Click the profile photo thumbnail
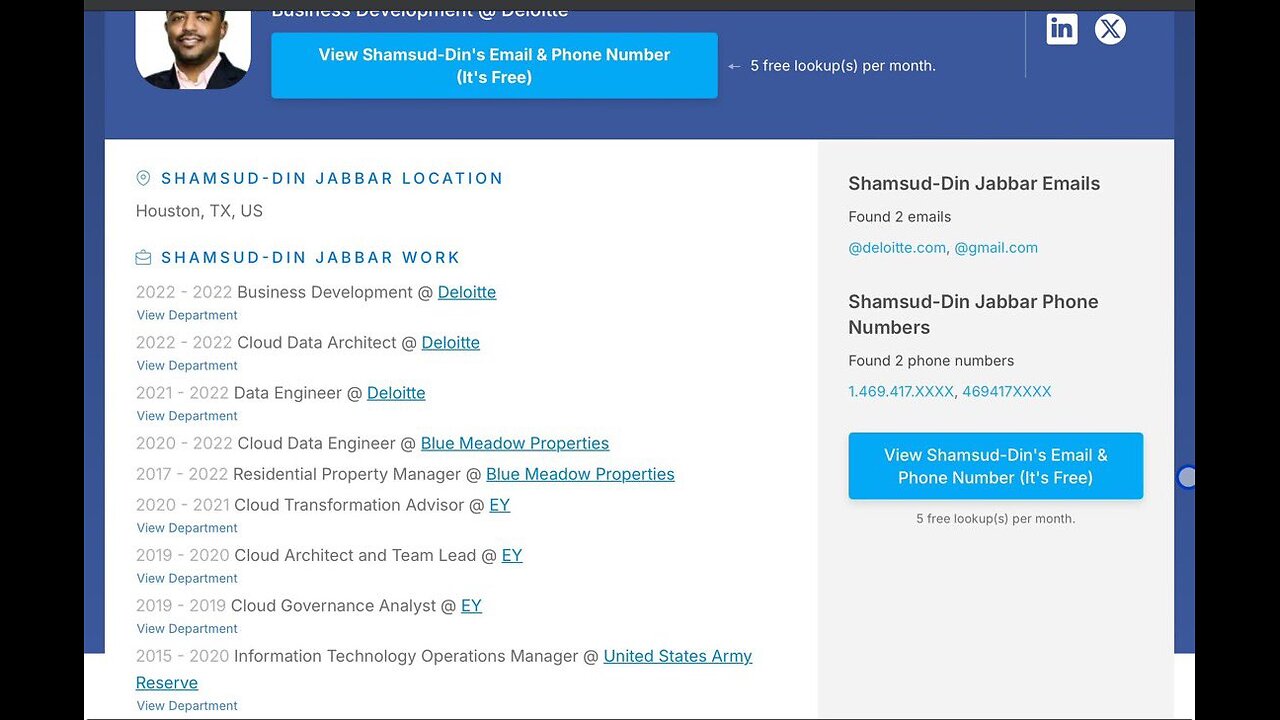Screen dimensions: 1280x720 point(193,50)
